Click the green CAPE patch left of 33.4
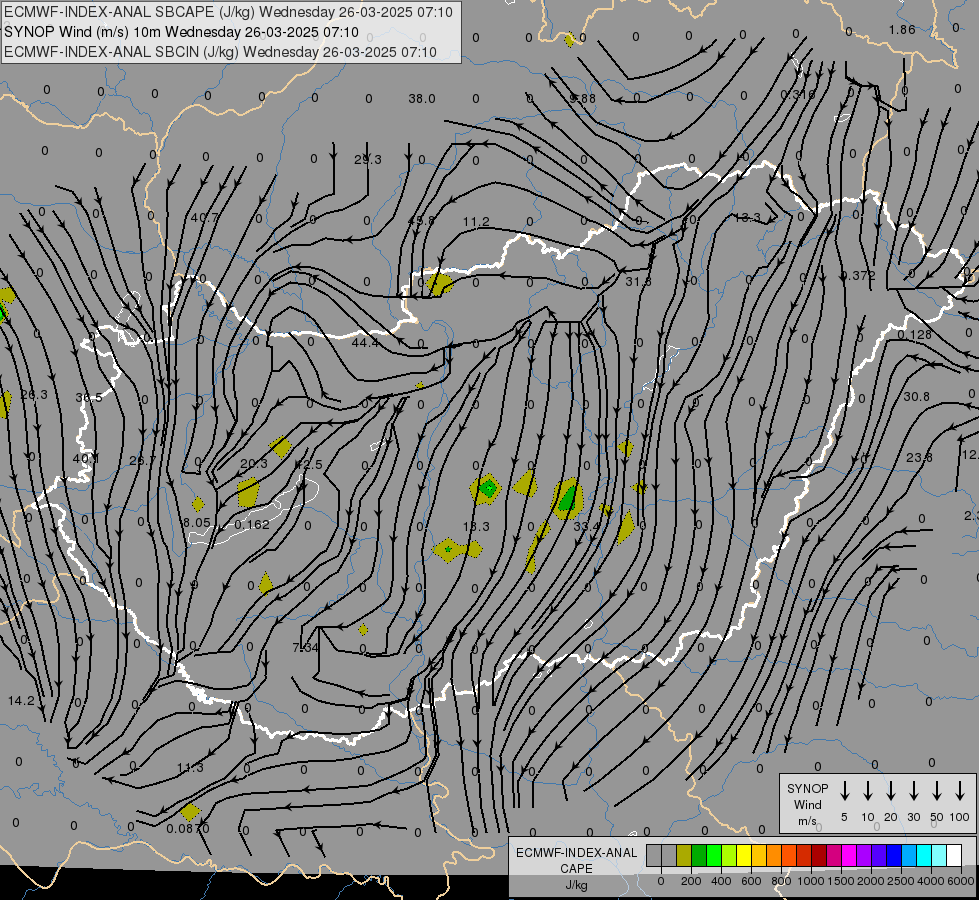Image resolution: width=979 pixels, height=900 pixels. [568, 498]
